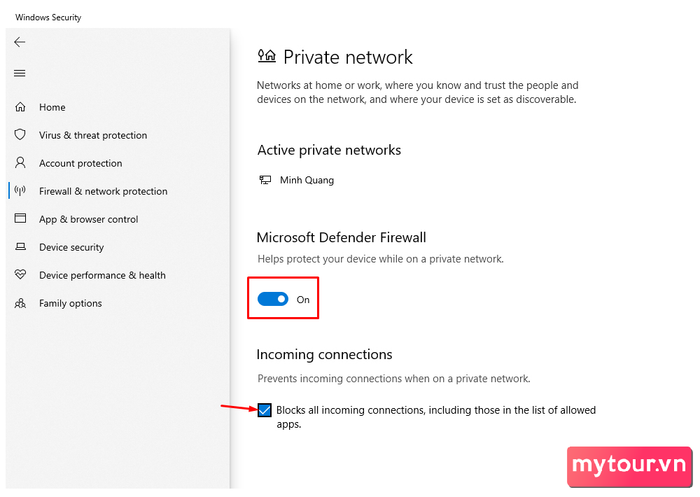The image size is (700, 497).
Task: Click the Firewall antenna icon in sidebar
Action: (20, 191)
